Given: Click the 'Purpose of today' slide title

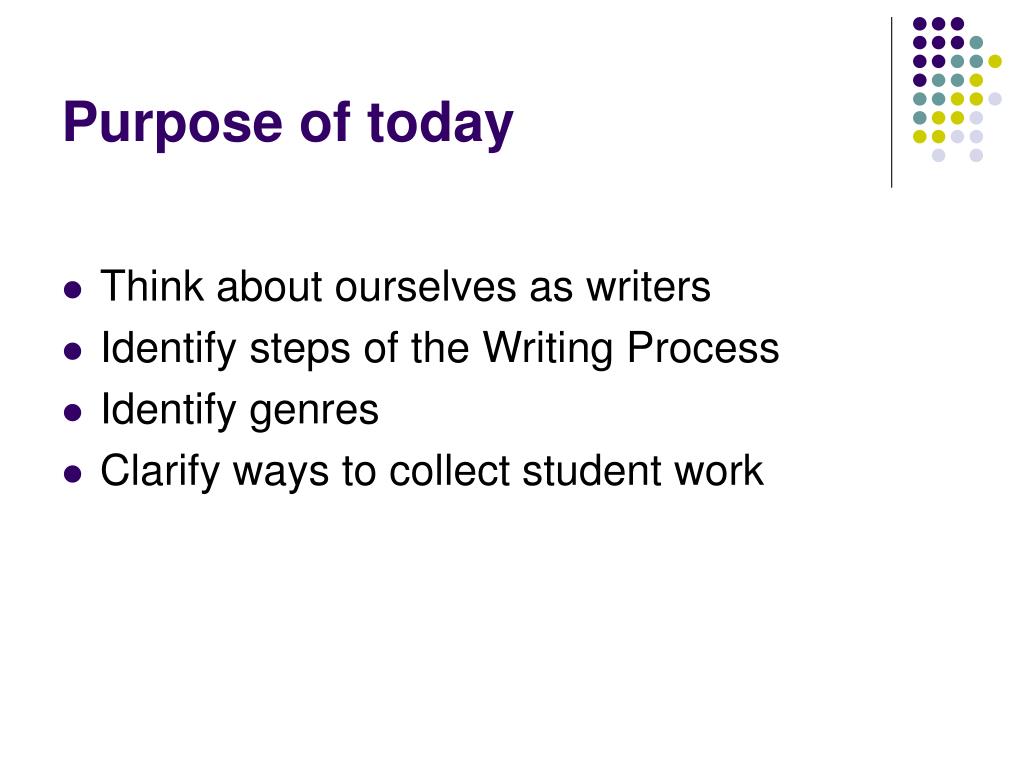Looking at the screenshot, I should pyautogui.click(x=288, y=123).
